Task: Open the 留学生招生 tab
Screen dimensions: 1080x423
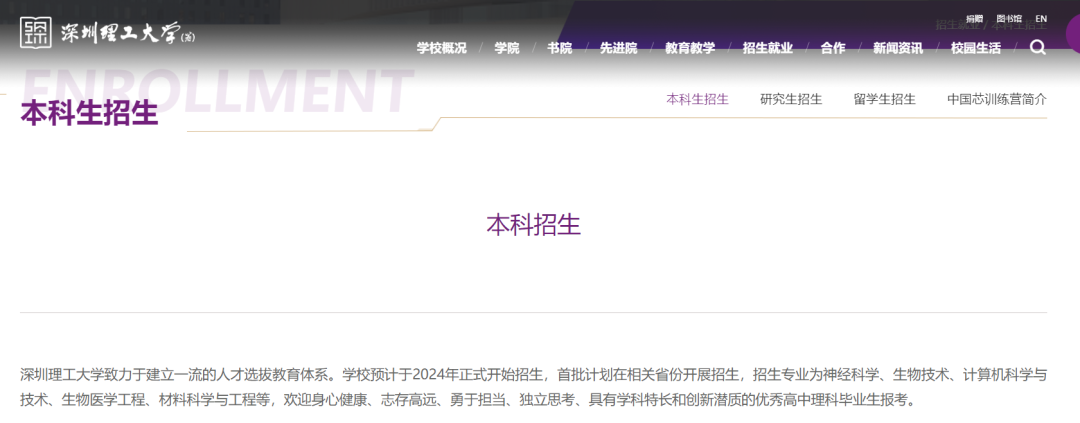Action: tap(884, 99)
